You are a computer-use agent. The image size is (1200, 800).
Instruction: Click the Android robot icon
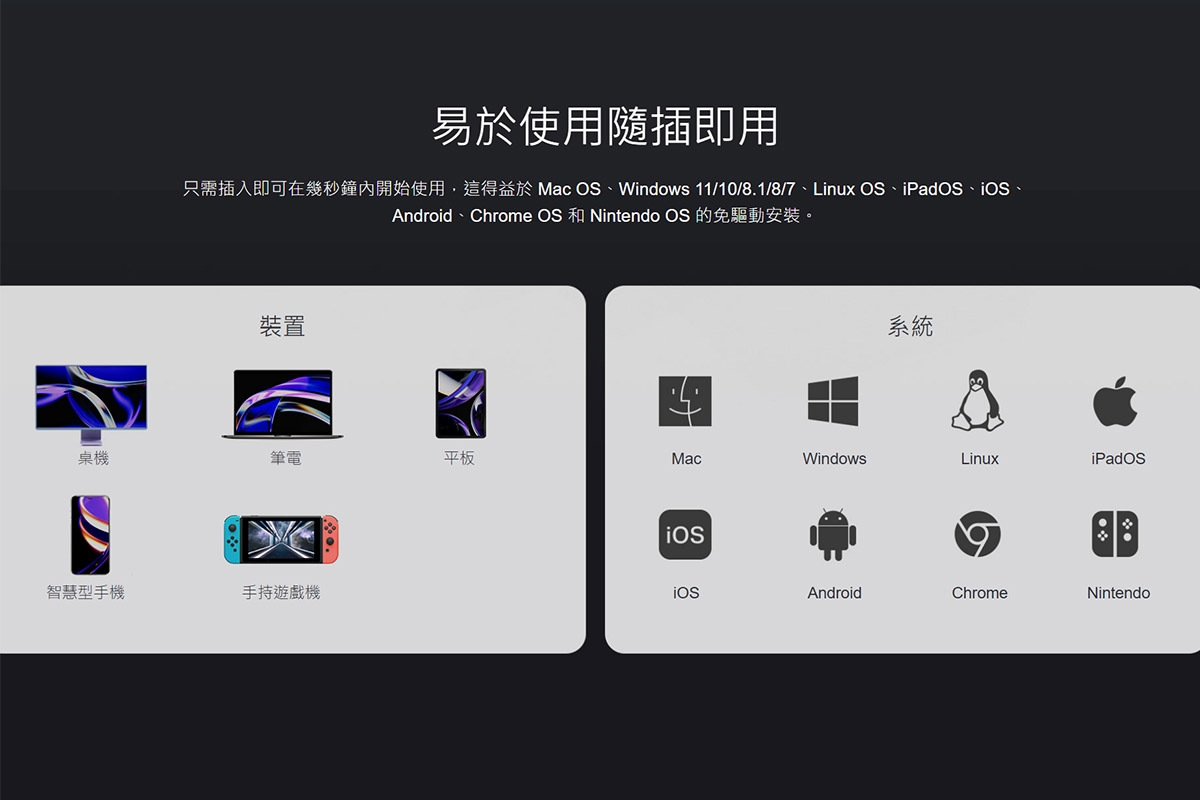point(833,535)
